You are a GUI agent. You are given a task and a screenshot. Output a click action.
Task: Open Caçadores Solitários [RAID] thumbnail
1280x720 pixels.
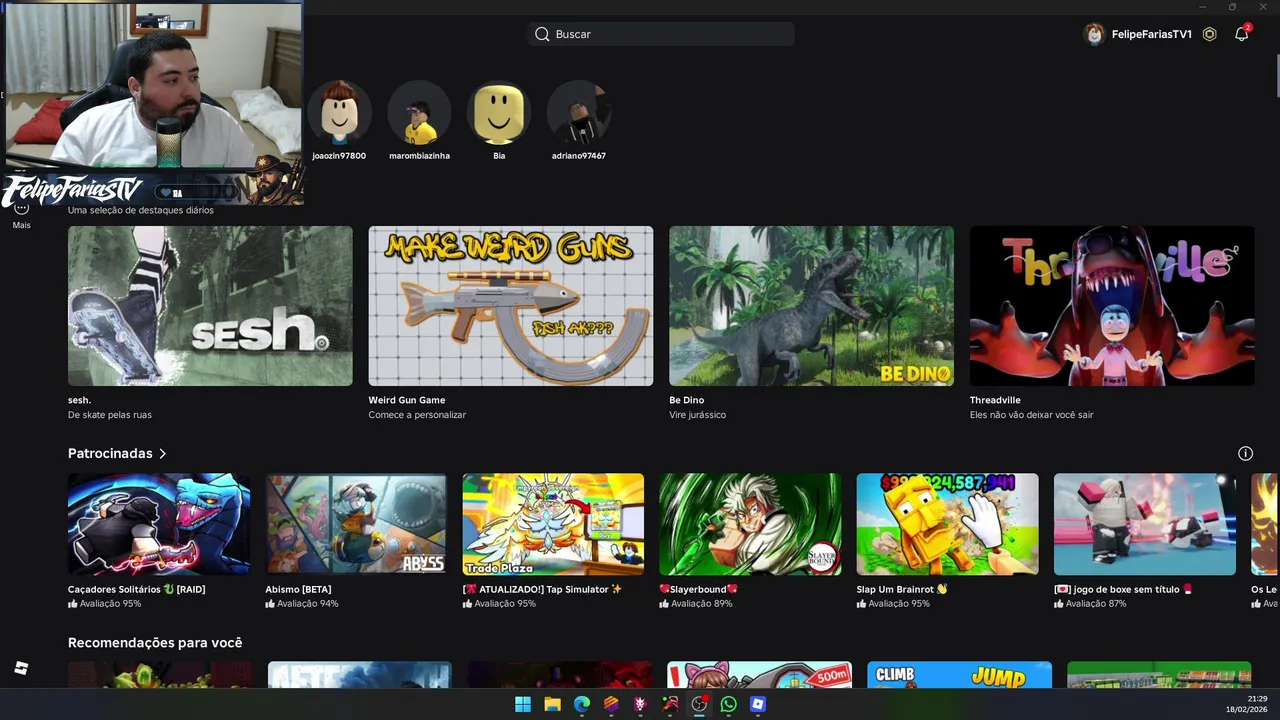tap(159, 525)
